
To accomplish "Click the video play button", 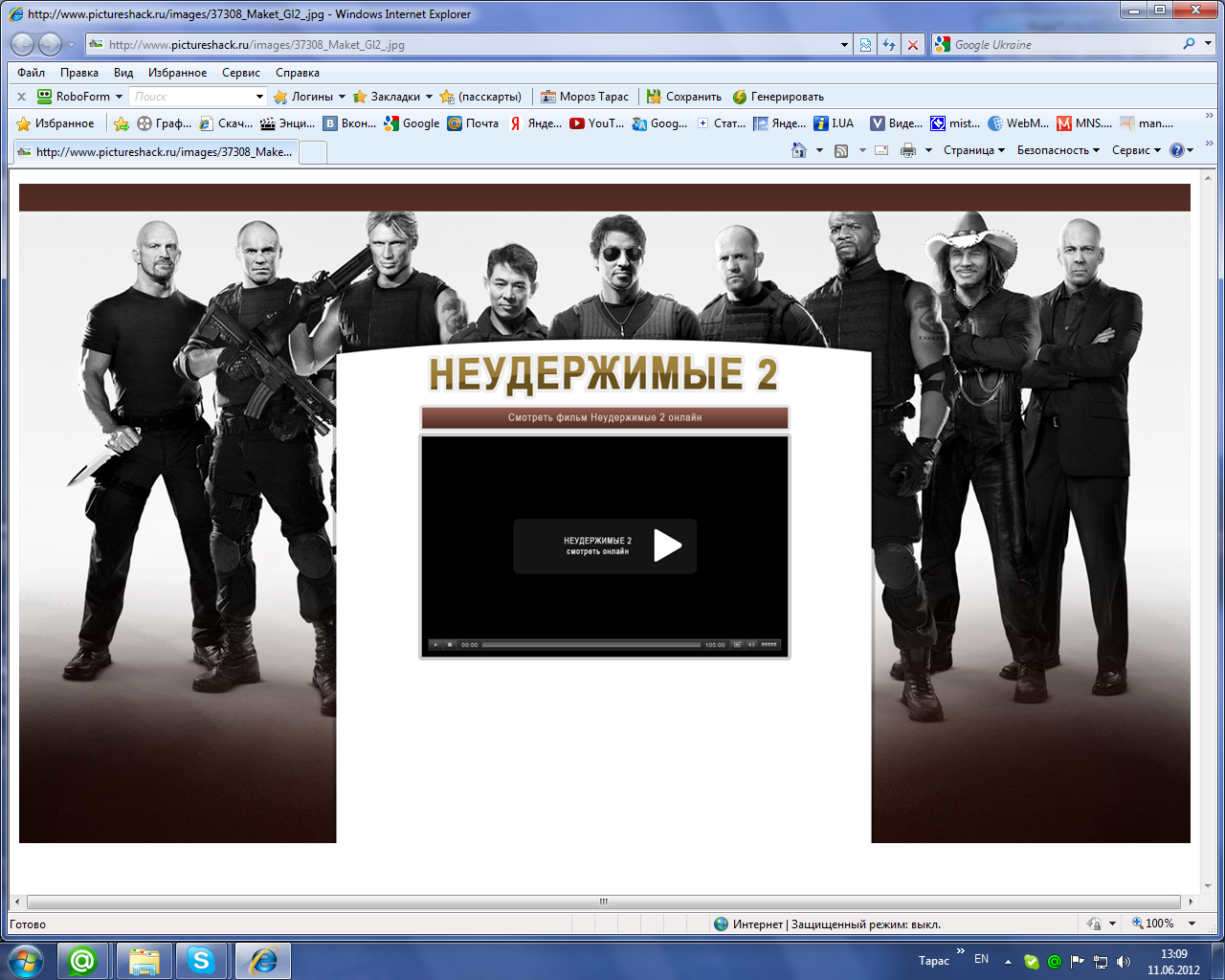I will coord(667,546).
